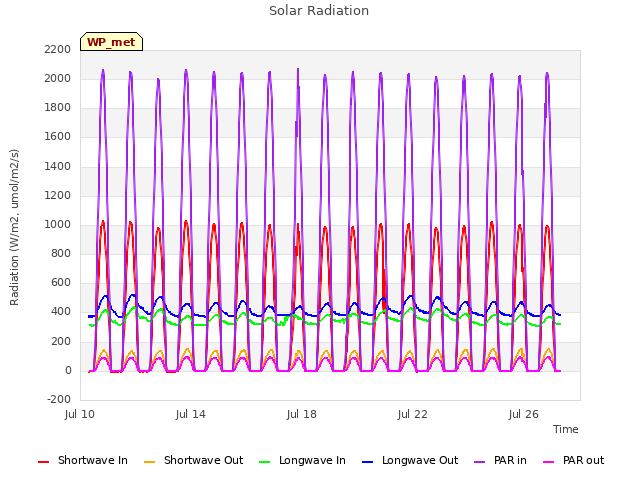The image size is (640, 480).
Task: Click the Jul 18 x-axis tick label
Action: click(302, 415)
